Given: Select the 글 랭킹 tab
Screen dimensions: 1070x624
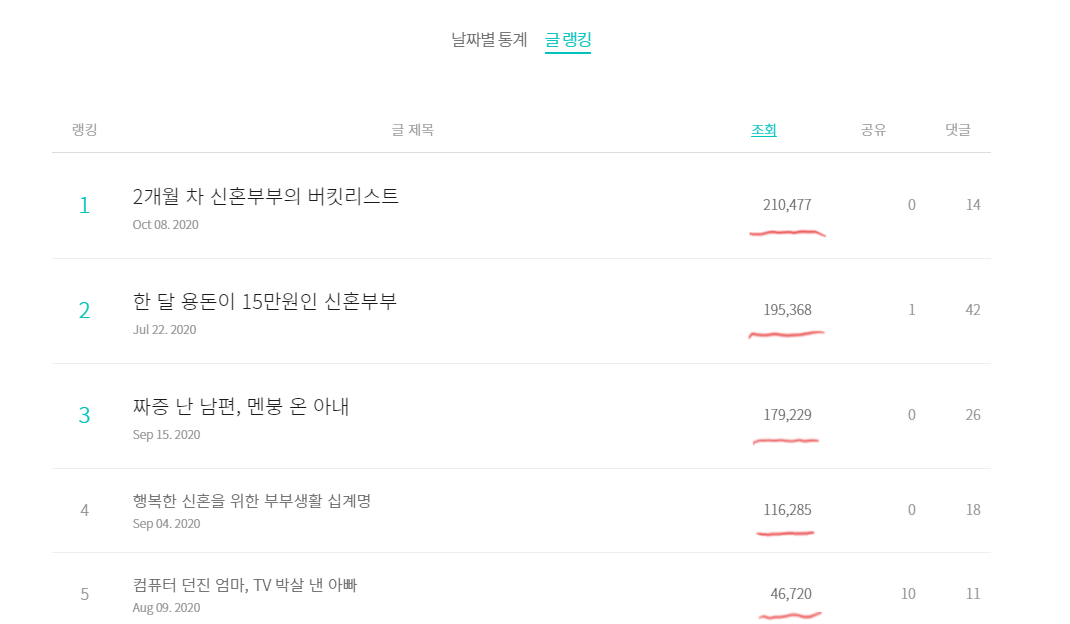Looking at the screenshot, I should coord(568,41).
